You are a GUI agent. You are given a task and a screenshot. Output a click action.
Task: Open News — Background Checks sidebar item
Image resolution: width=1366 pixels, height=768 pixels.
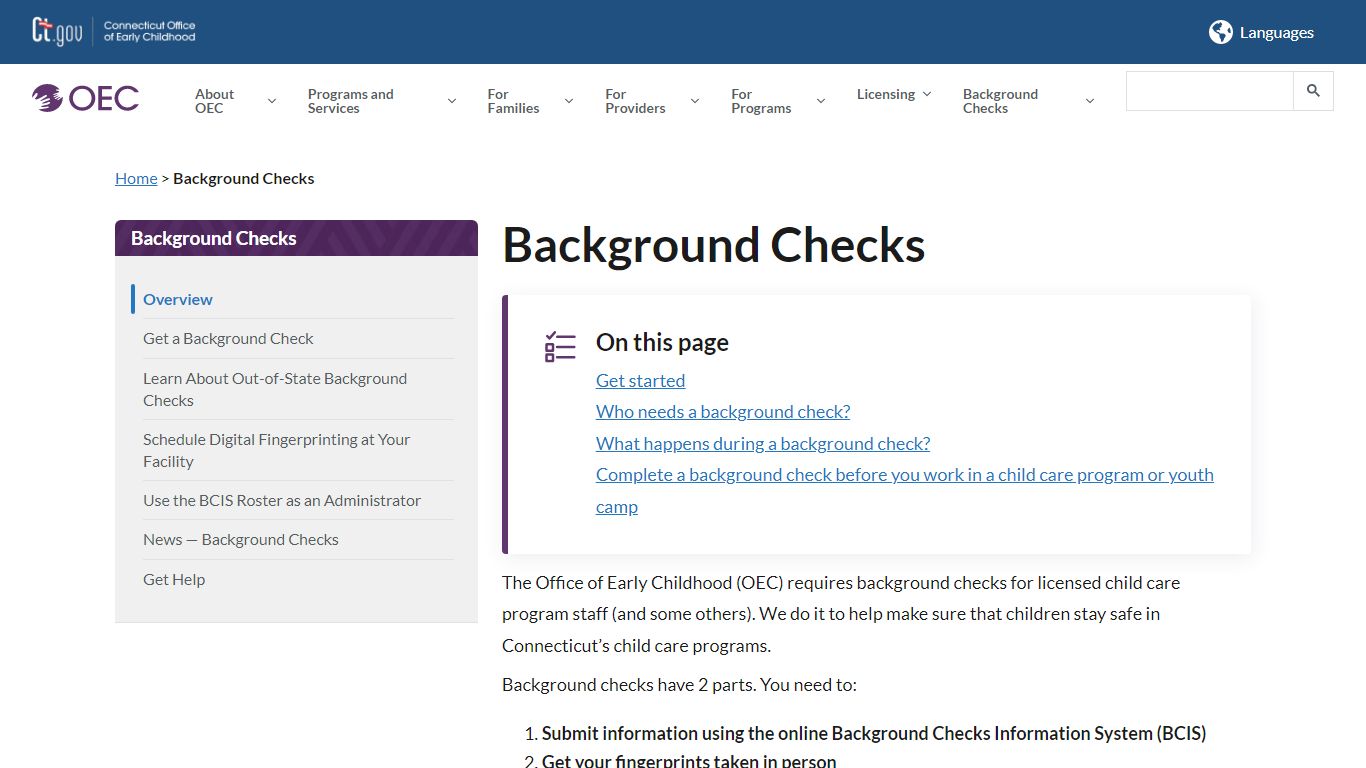point(241,539)
